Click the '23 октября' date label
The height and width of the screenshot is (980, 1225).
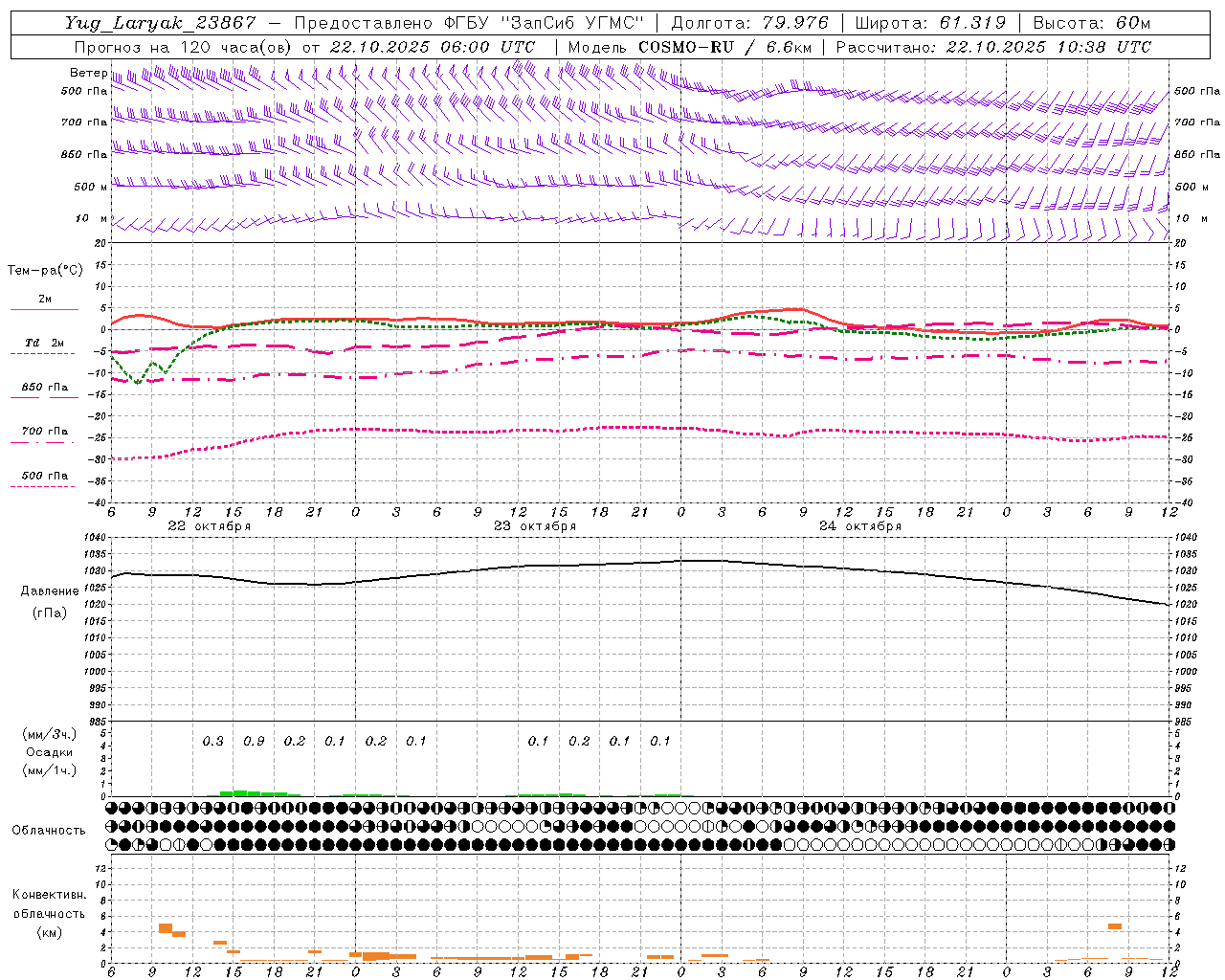pyautogui.click(x=535, y=526)
